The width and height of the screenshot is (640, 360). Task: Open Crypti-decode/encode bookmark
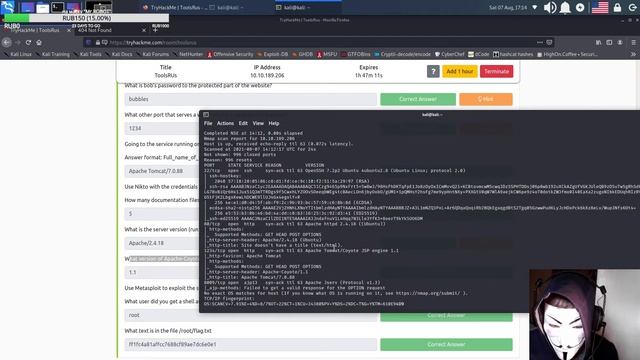pos(402,54)
